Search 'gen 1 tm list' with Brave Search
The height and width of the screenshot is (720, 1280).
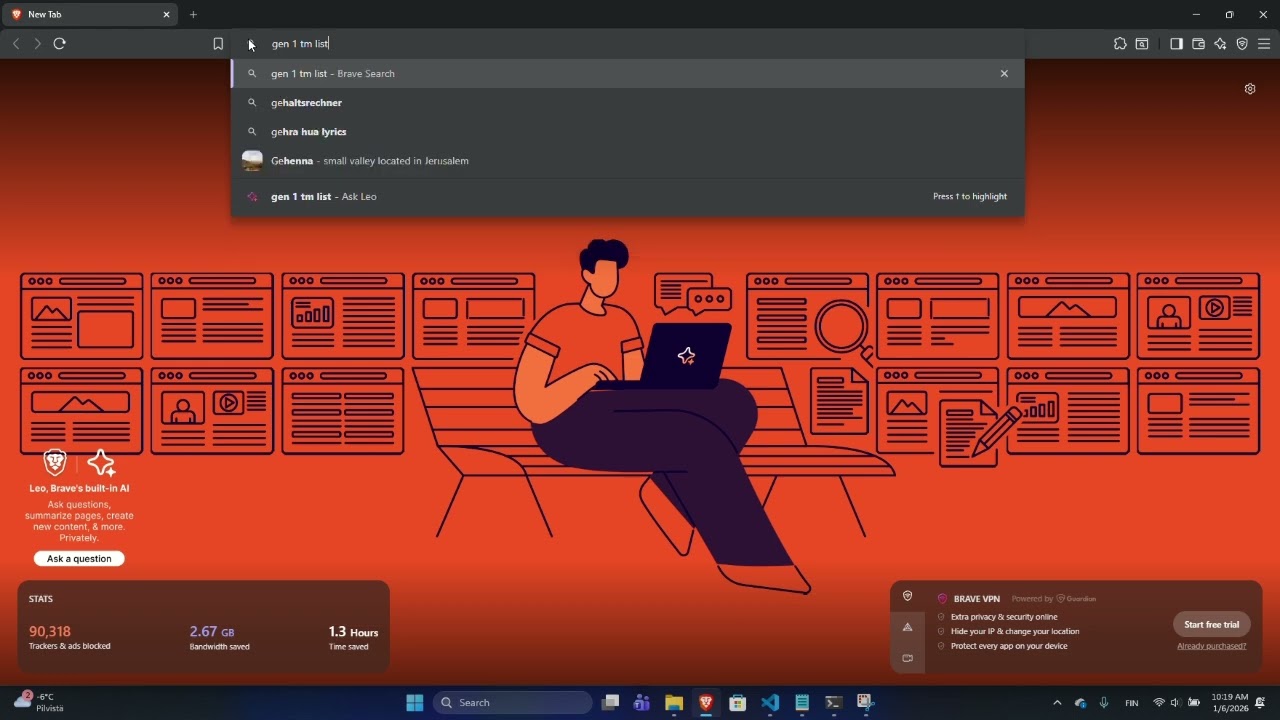(x=628, y=74)
